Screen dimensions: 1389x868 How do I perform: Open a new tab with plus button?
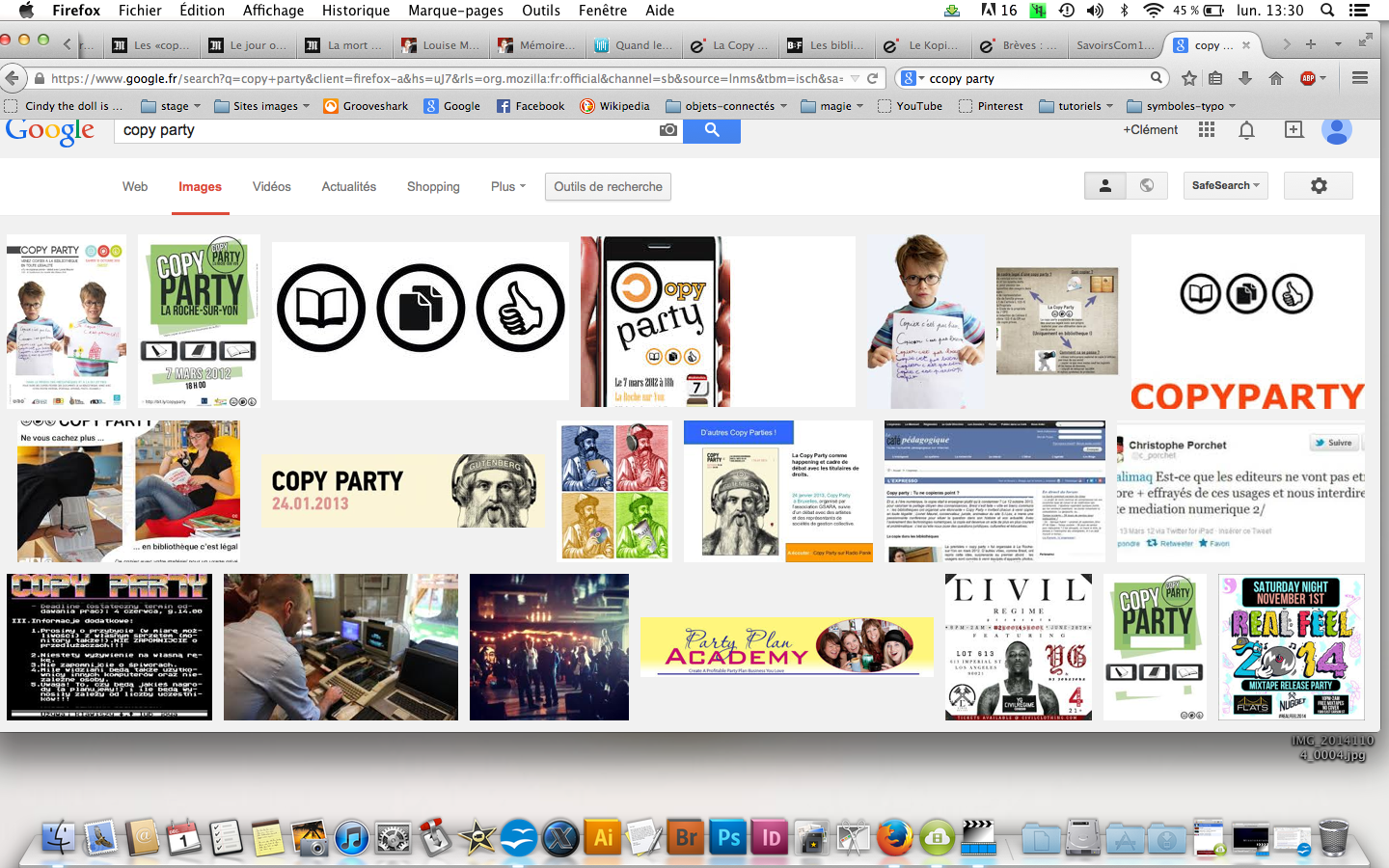pyautogui.click(x=1311, y=44)
